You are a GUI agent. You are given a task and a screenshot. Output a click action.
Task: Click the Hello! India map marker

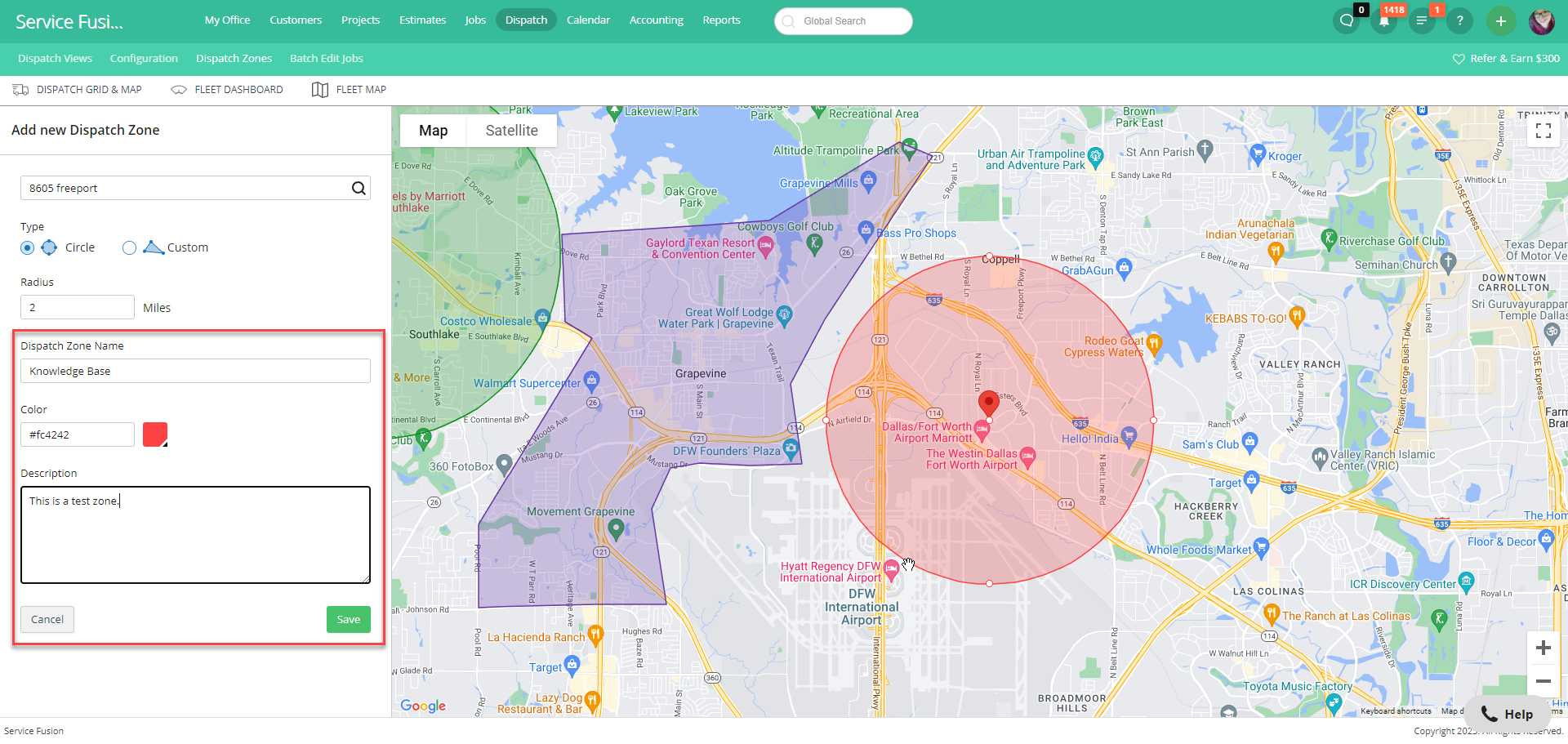pos(1129,435)
